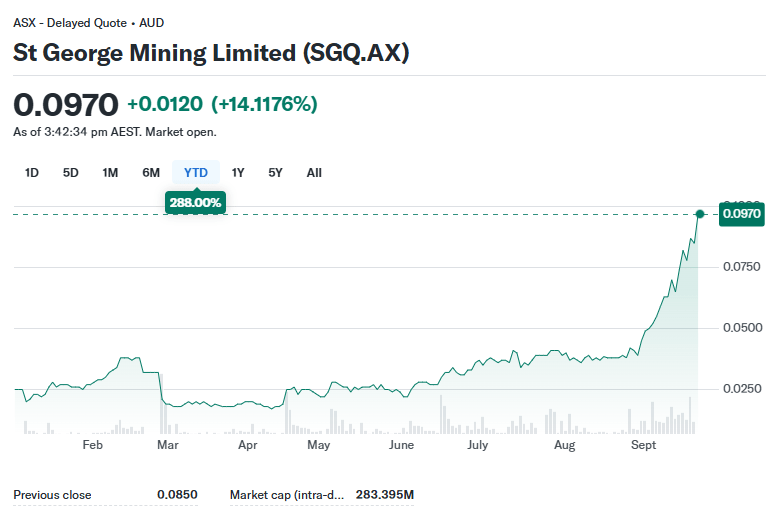Click the (+14.1176%) percent change
The image size is (774, 511).
click(264, 104)
